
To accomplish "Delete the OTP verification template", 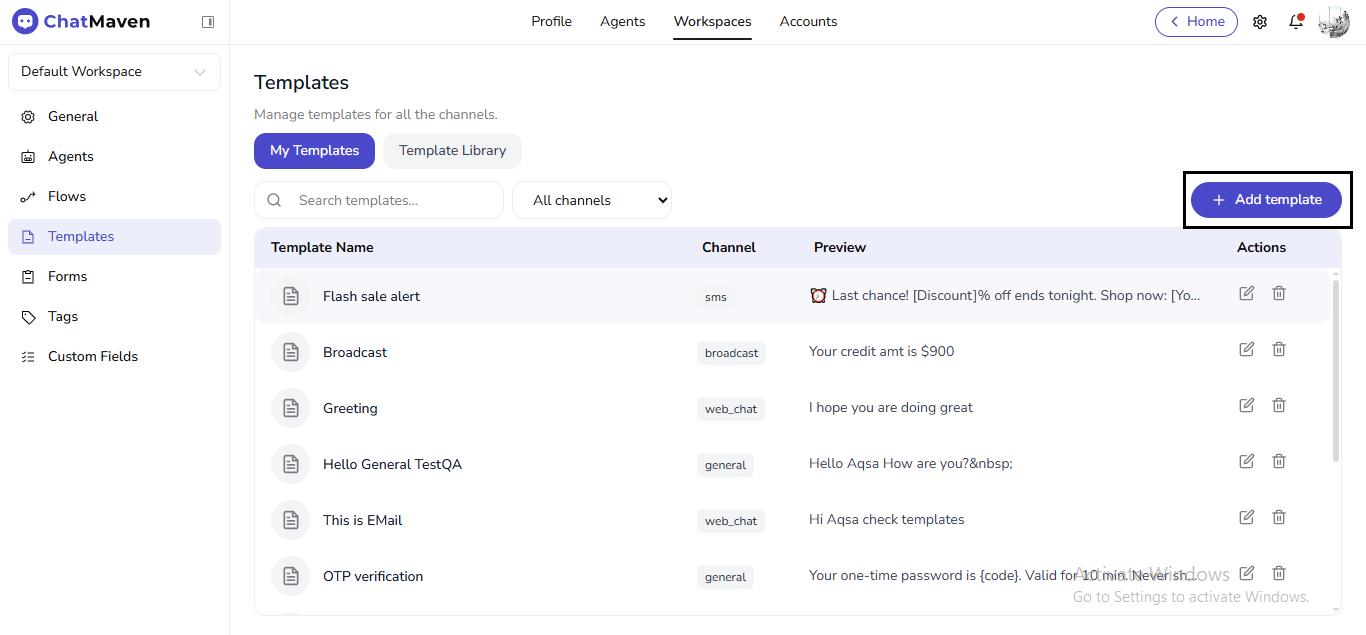I will click(x=1279, y=573).
